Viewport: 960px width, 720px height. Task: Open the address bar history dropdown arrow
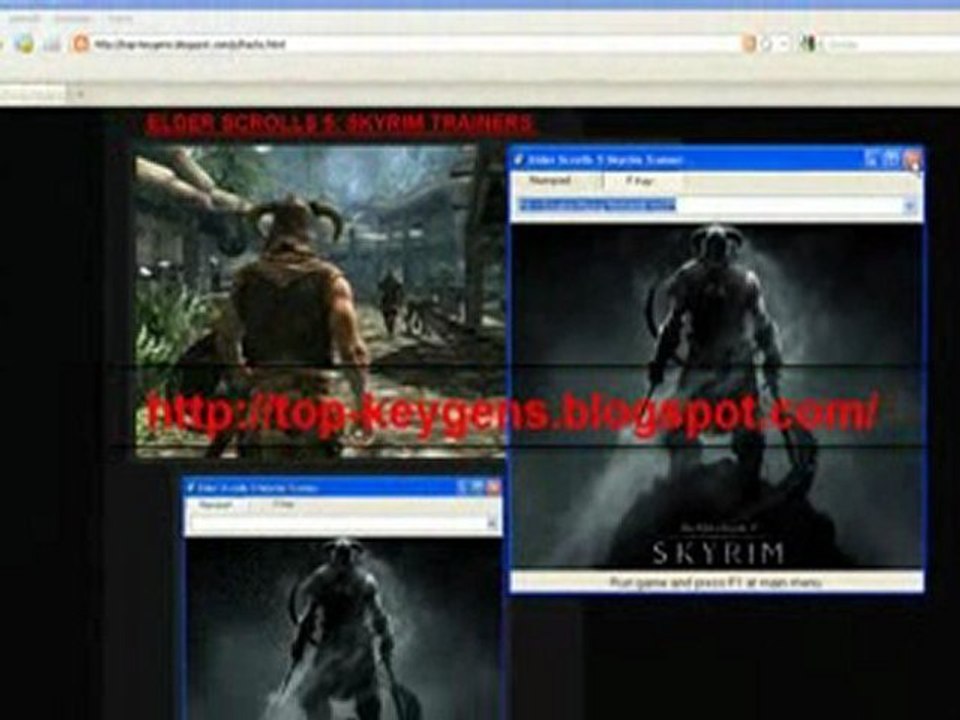(784, 44)
